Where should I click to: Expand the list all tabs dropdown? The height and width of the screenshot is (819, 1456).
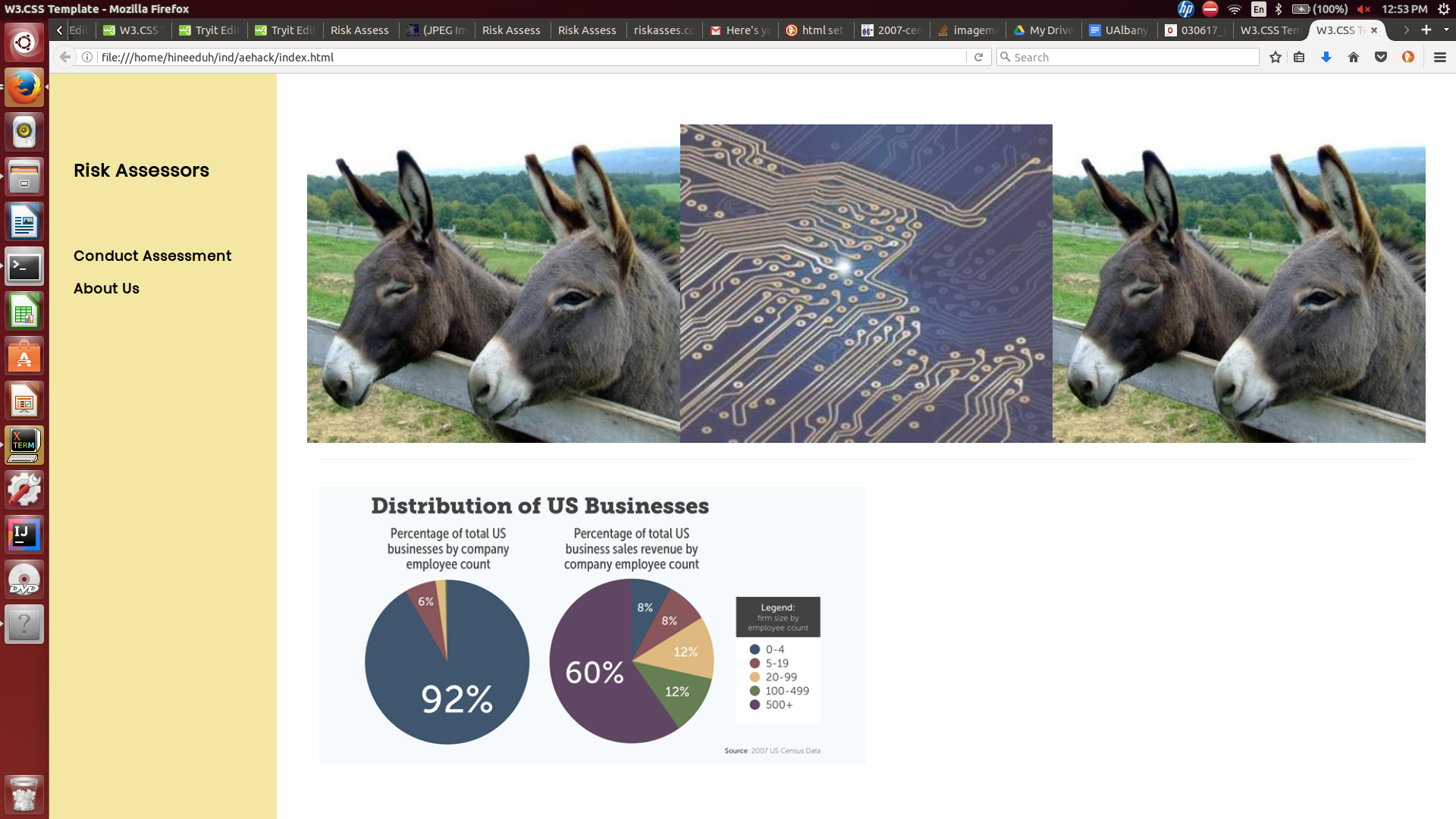(x=1446, y=30)
